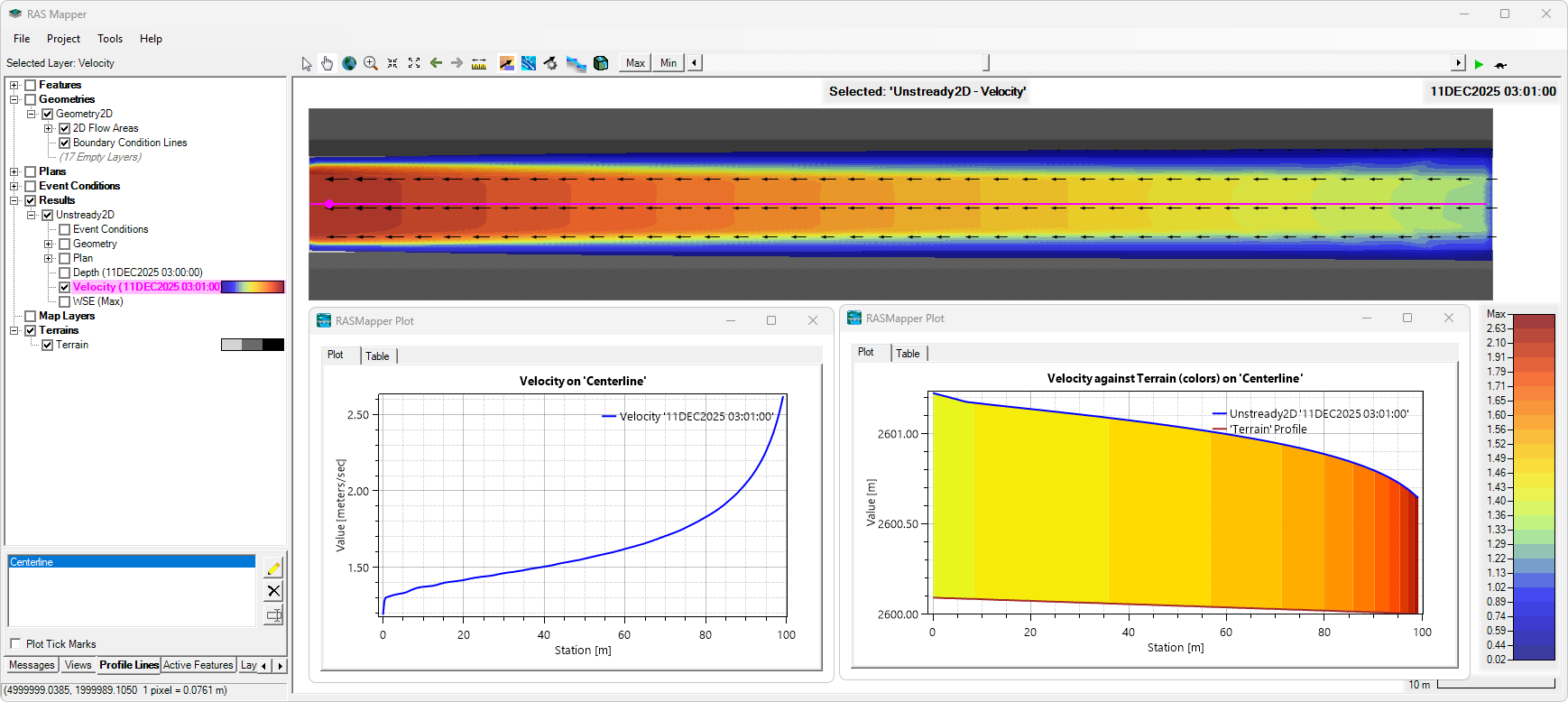Close the Velocity against Terrain plot window

[1449, 318]
